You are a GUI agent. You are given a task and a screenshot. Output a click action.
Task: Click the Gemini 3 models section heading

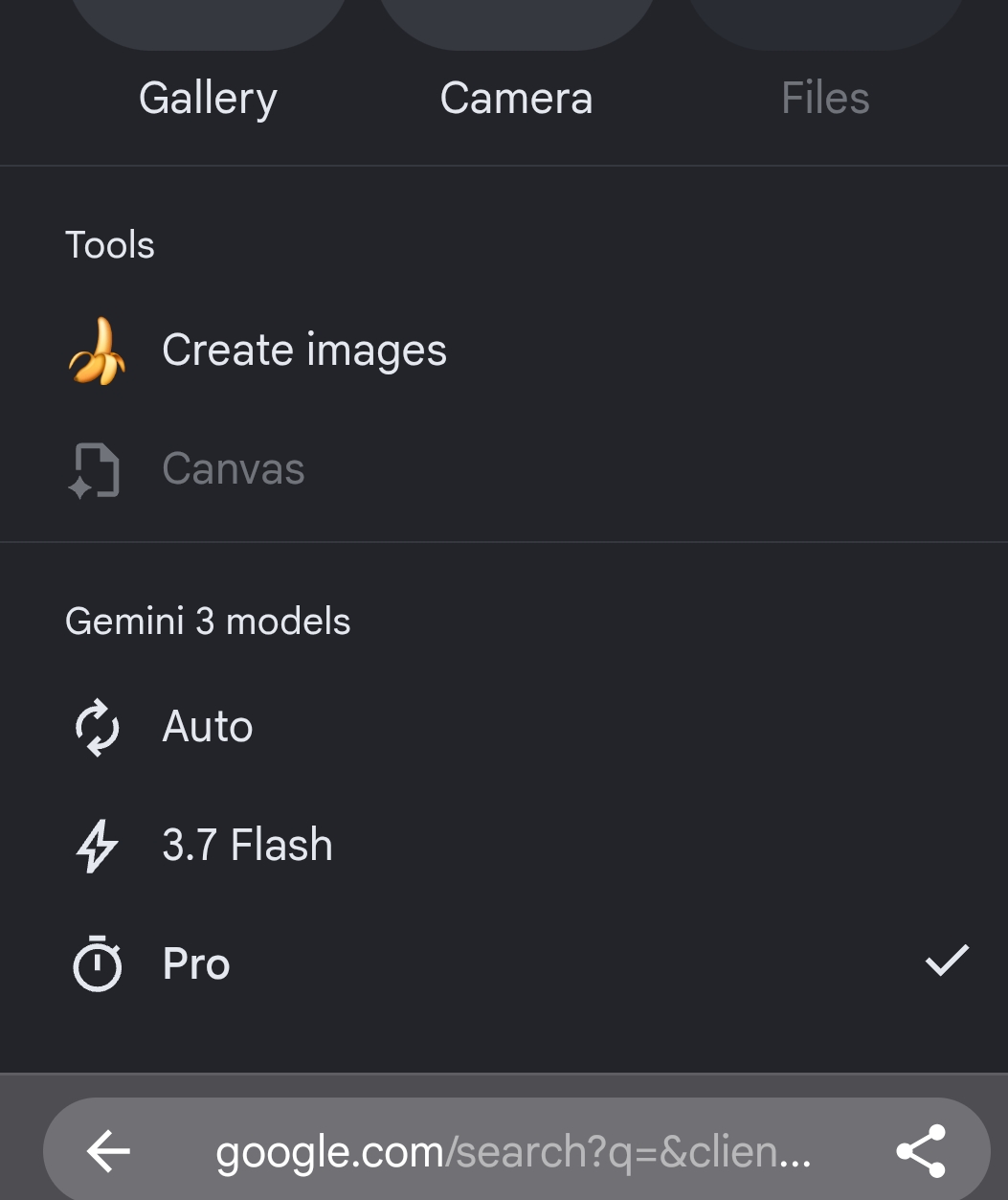point(208,622)
